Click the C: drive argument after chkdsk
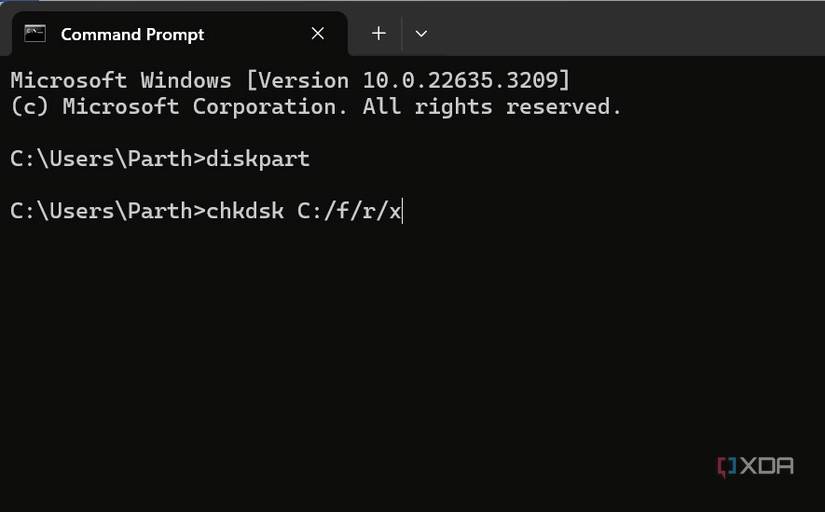The height and width of the screenshot is (512, 825). pyautogui.click(x=310, y=211)
